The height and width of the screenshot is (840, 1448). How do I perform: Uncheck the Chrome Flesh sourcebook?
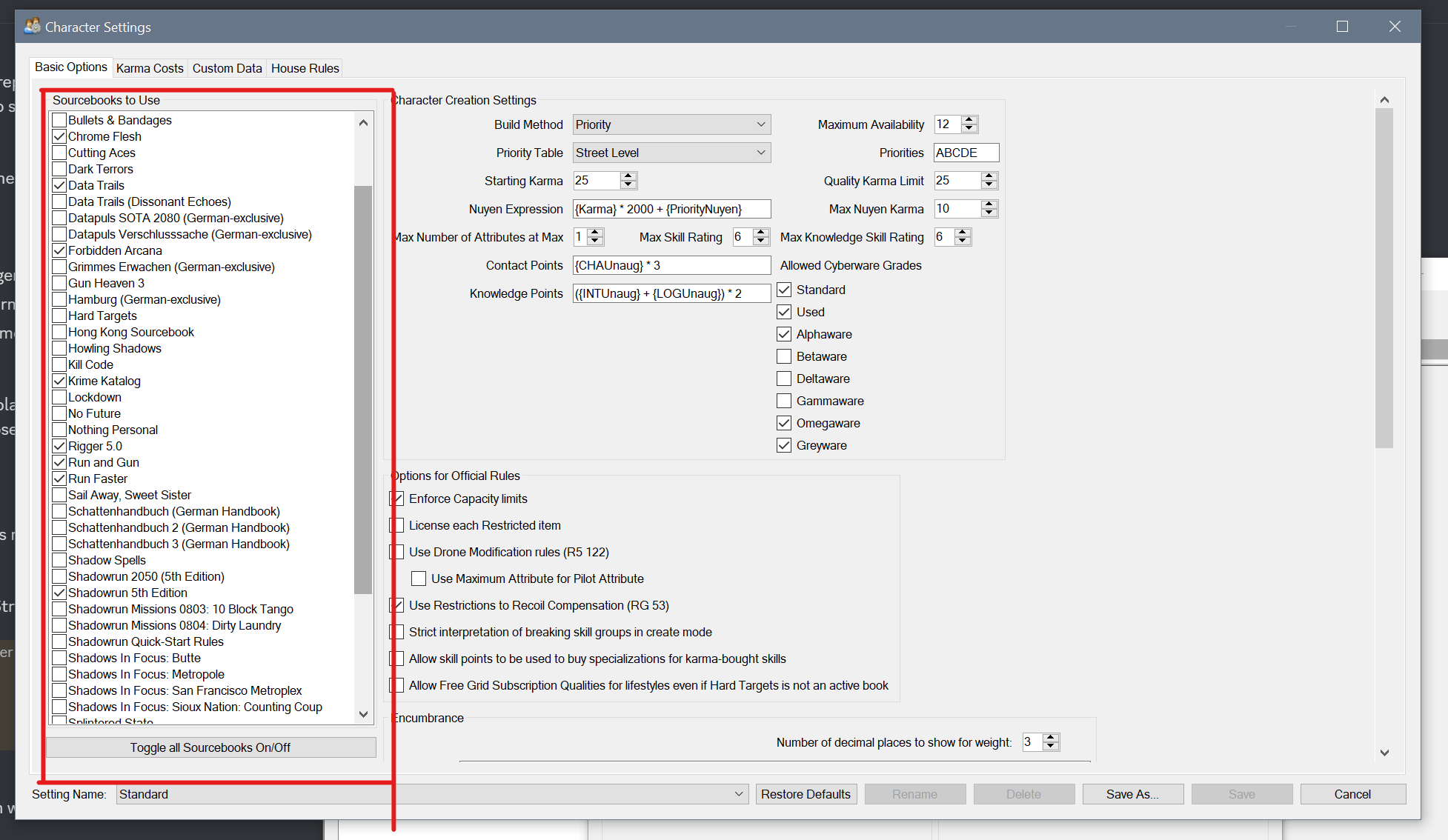click(x=60, y=136)
